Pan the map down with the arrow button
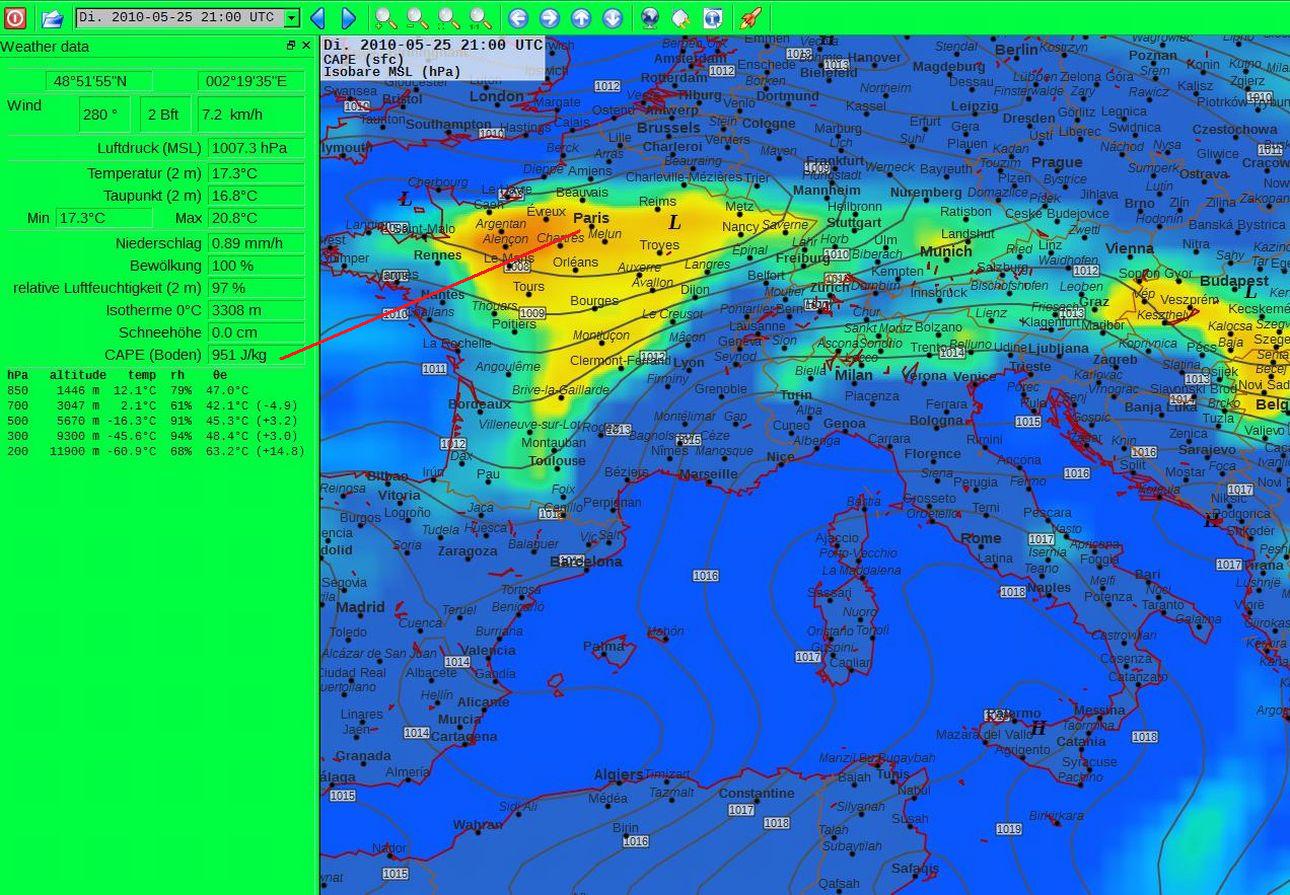The width and height of the screenshot is (1290, 895). pos(613,17)
